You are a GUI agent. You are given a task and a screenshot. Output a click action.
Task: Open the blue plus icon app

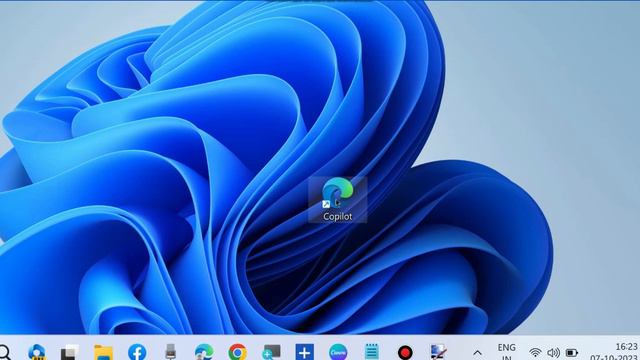click(304, 352)
